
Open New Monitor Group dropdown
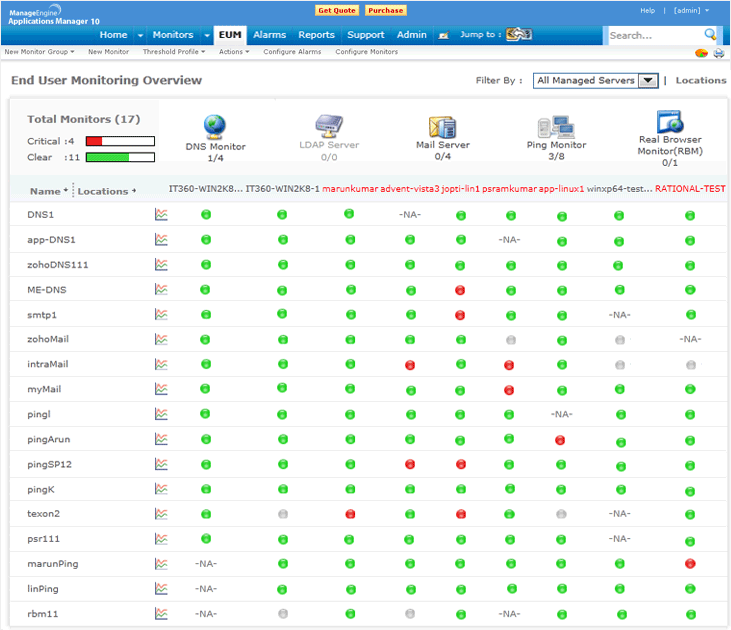tap(40, 52)
